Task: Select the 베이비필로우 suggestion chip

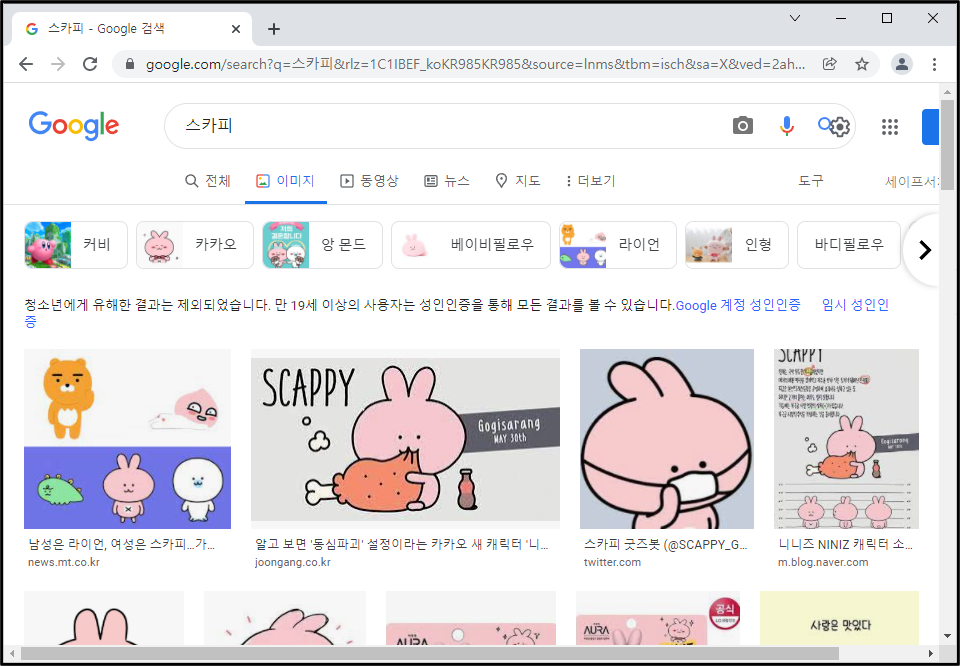Action: click(471, 245)
